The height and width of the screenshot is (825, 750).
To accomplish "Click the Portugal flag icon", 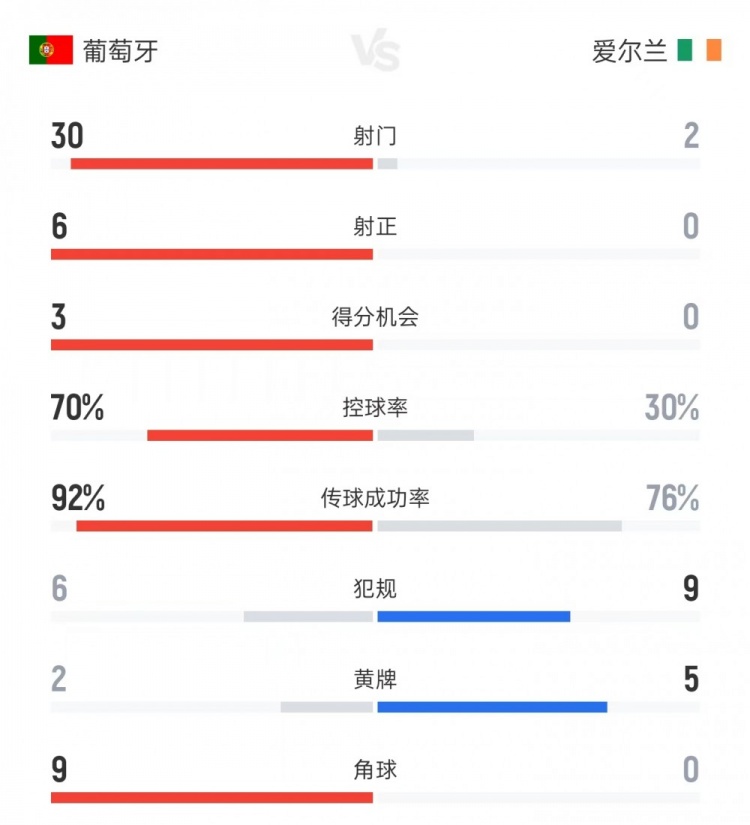I will pyautogui.click(x=51, y=50).
